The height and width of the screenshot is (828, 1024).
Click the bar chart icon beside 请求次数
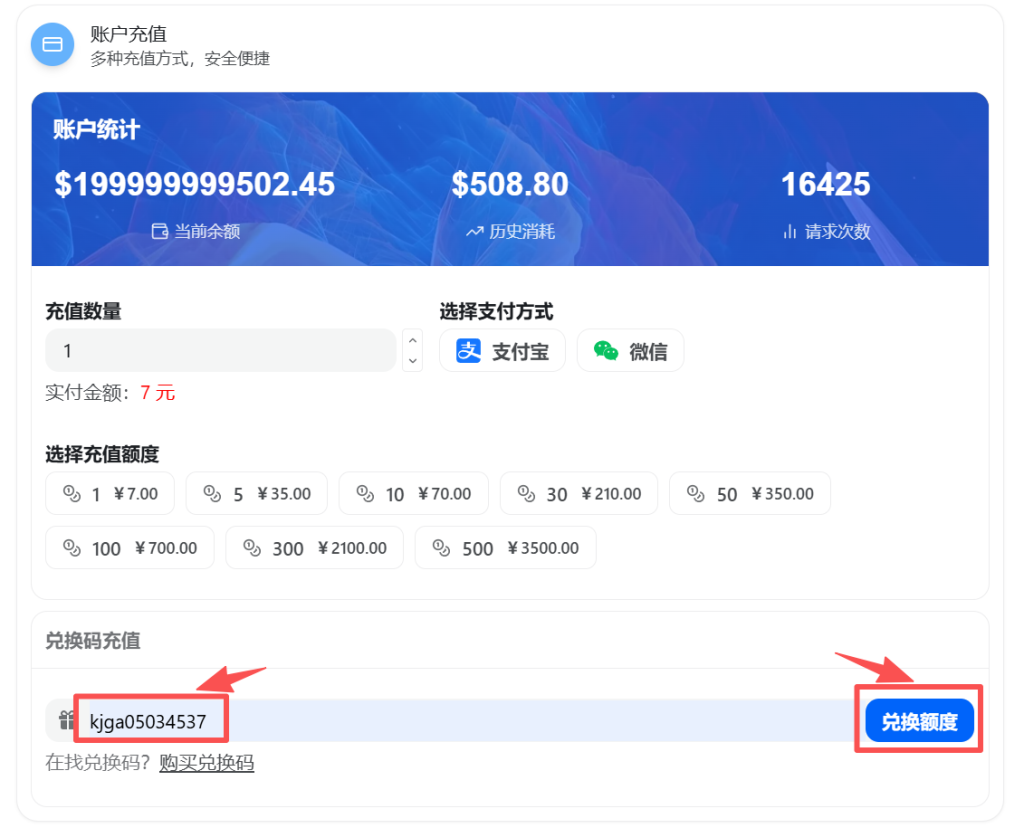790,232
